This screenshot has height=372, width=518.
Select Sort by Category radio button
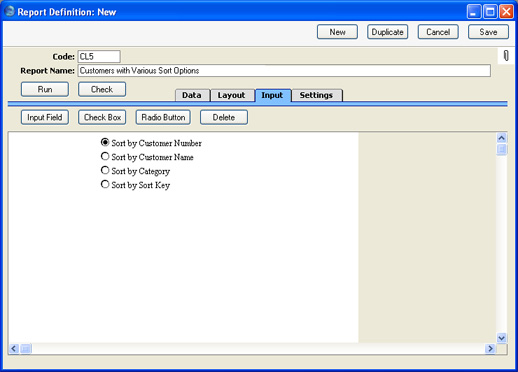[x=105, y=170]
